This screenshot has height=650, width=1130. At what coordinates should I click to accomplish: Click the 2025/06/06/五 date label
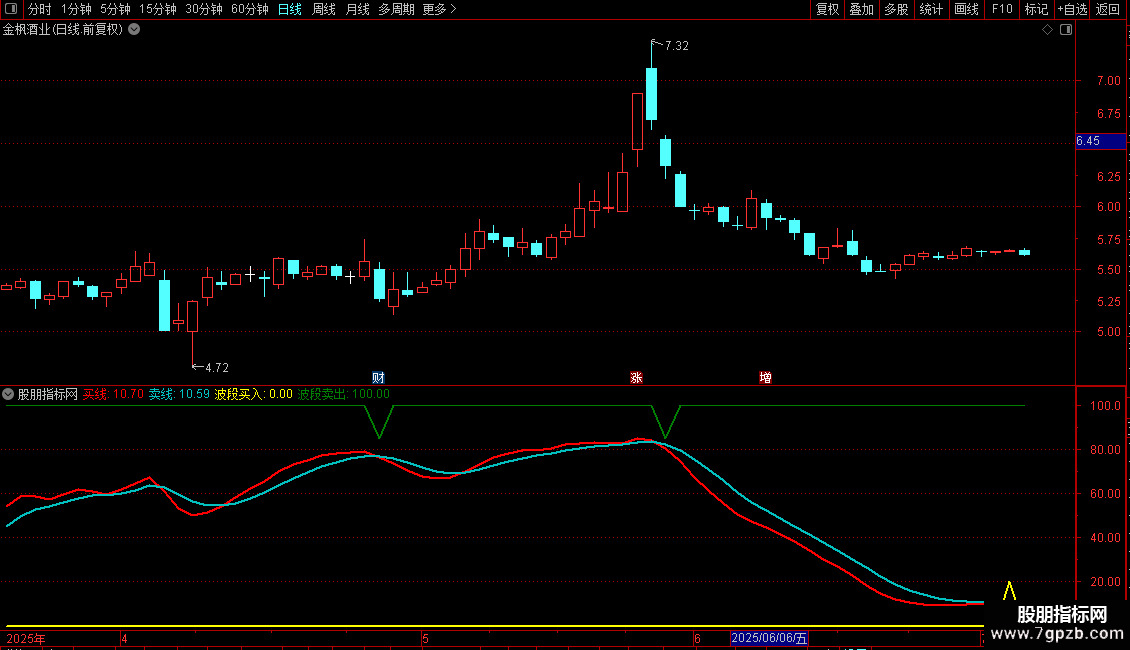tap(769, 638)
